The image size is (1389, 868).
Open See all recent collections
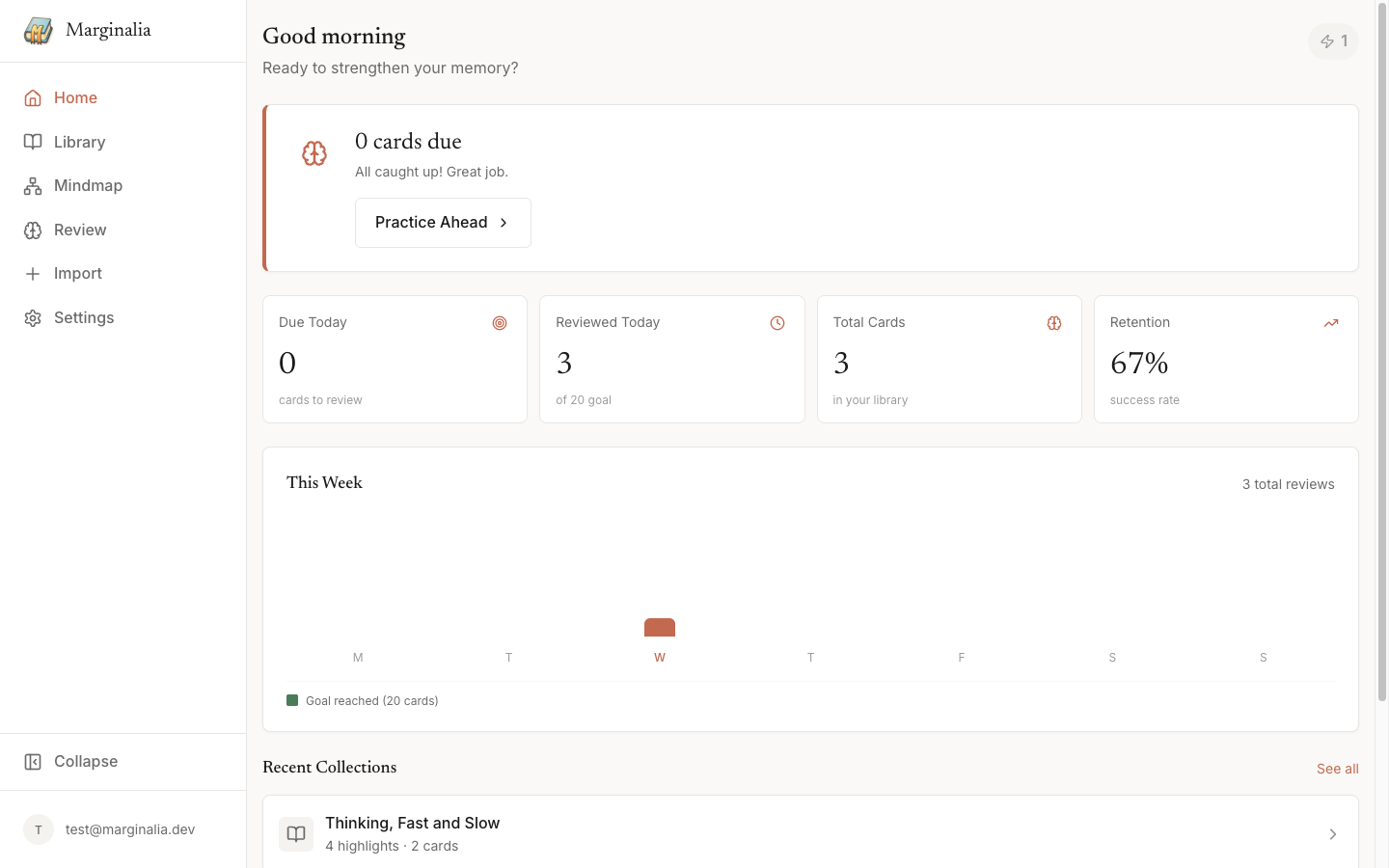coord(1337,769)
